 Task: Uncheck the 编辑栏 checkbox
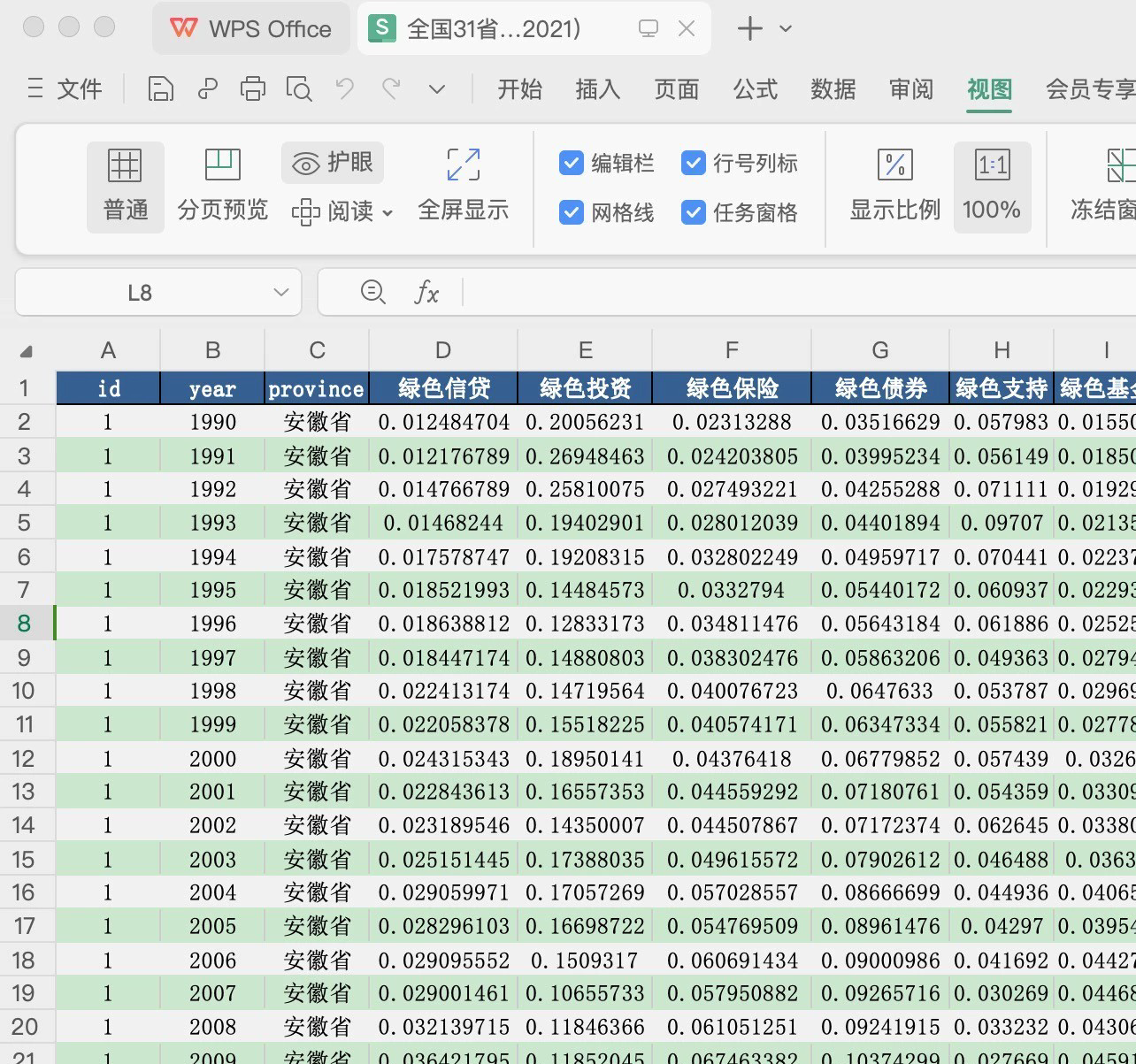point(572,164)
